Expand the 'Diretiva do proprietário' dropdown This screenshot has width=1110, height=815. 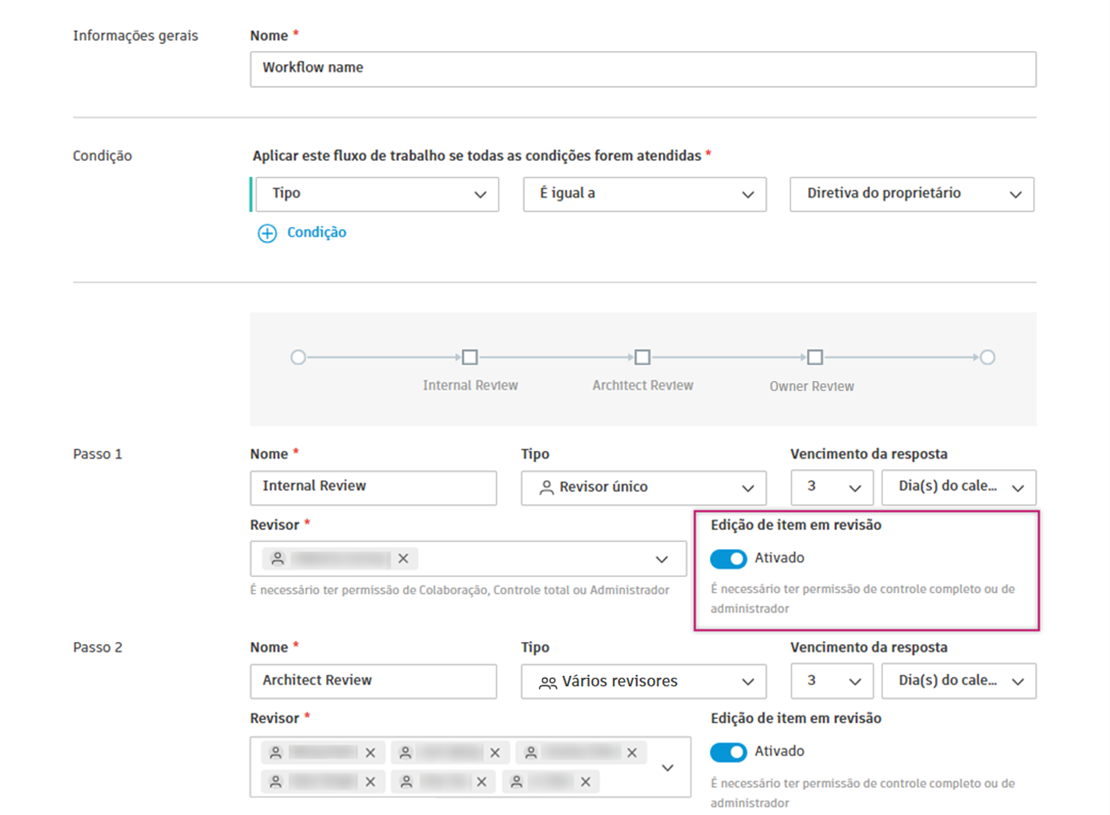coord(912,194)
